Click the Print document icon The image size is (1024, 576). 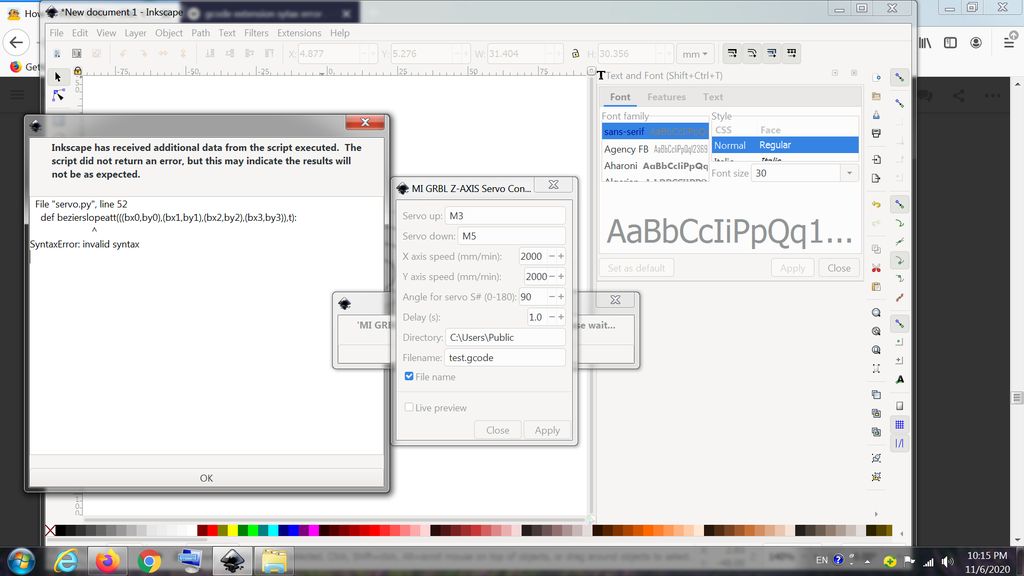point(876,133)
